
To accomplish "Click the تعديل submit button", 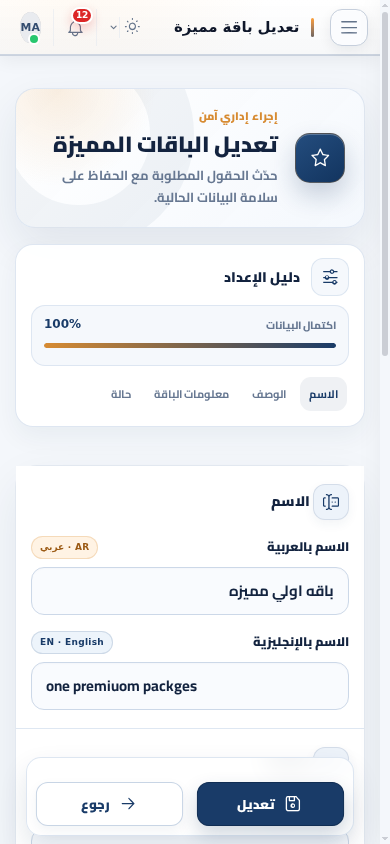I will coord(270,804).
